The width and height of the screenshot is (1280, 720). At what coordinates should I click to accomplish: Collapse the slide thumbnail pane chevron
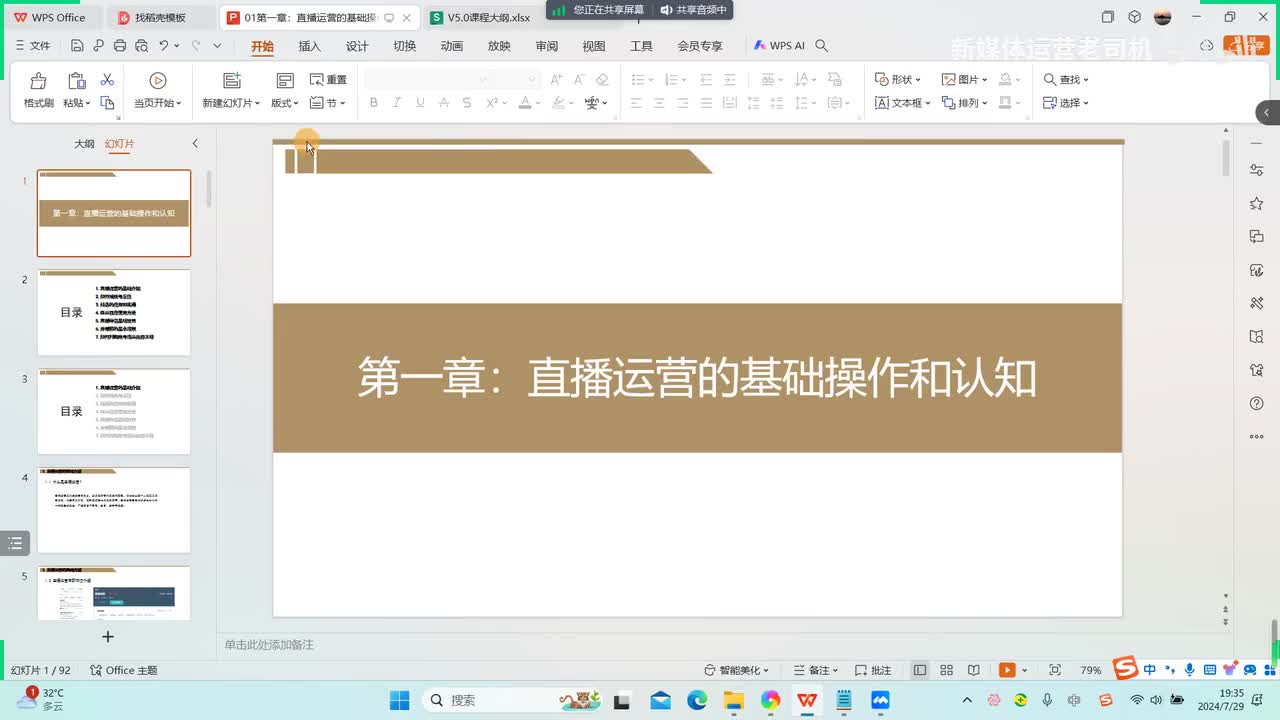point(195,144)
